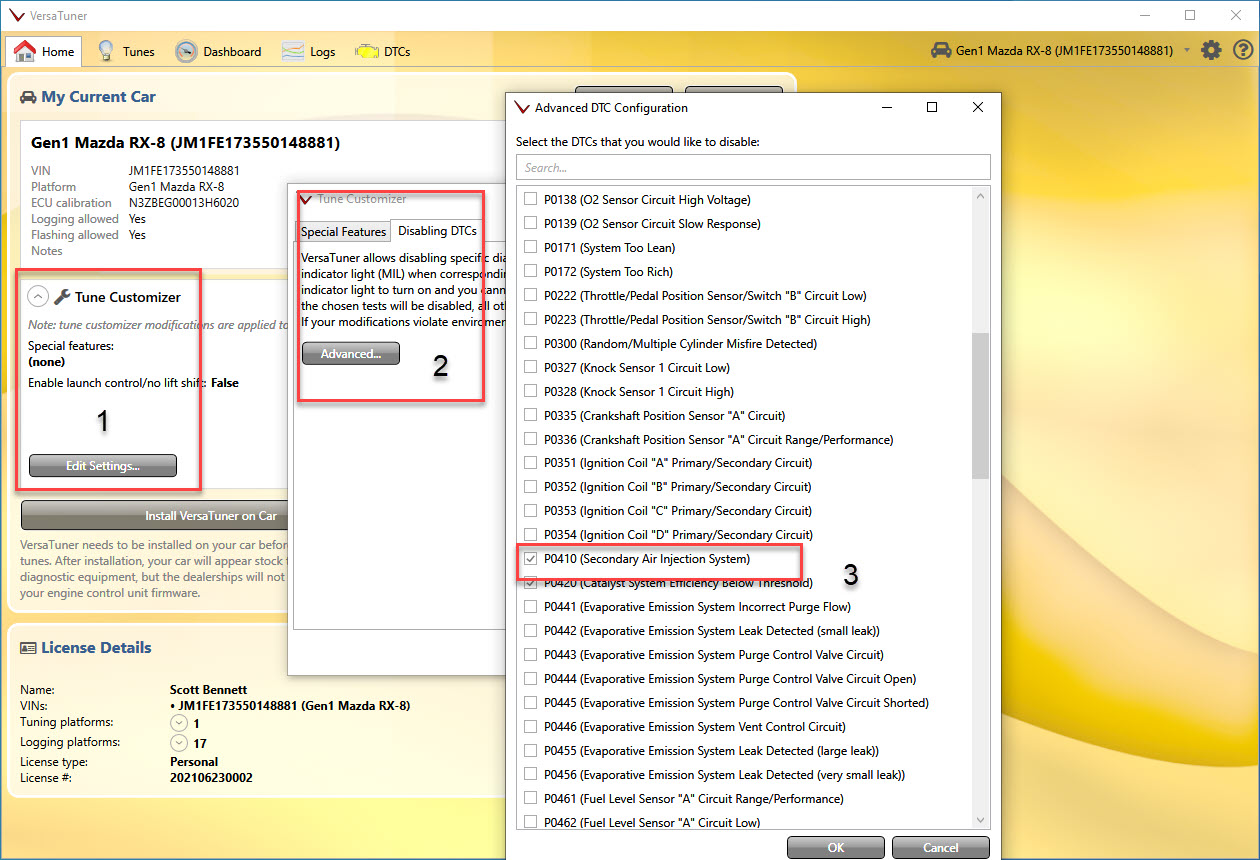Open the Dashboard tab
The width and height of the screenshot is (1260, 860).
[218, 51]
